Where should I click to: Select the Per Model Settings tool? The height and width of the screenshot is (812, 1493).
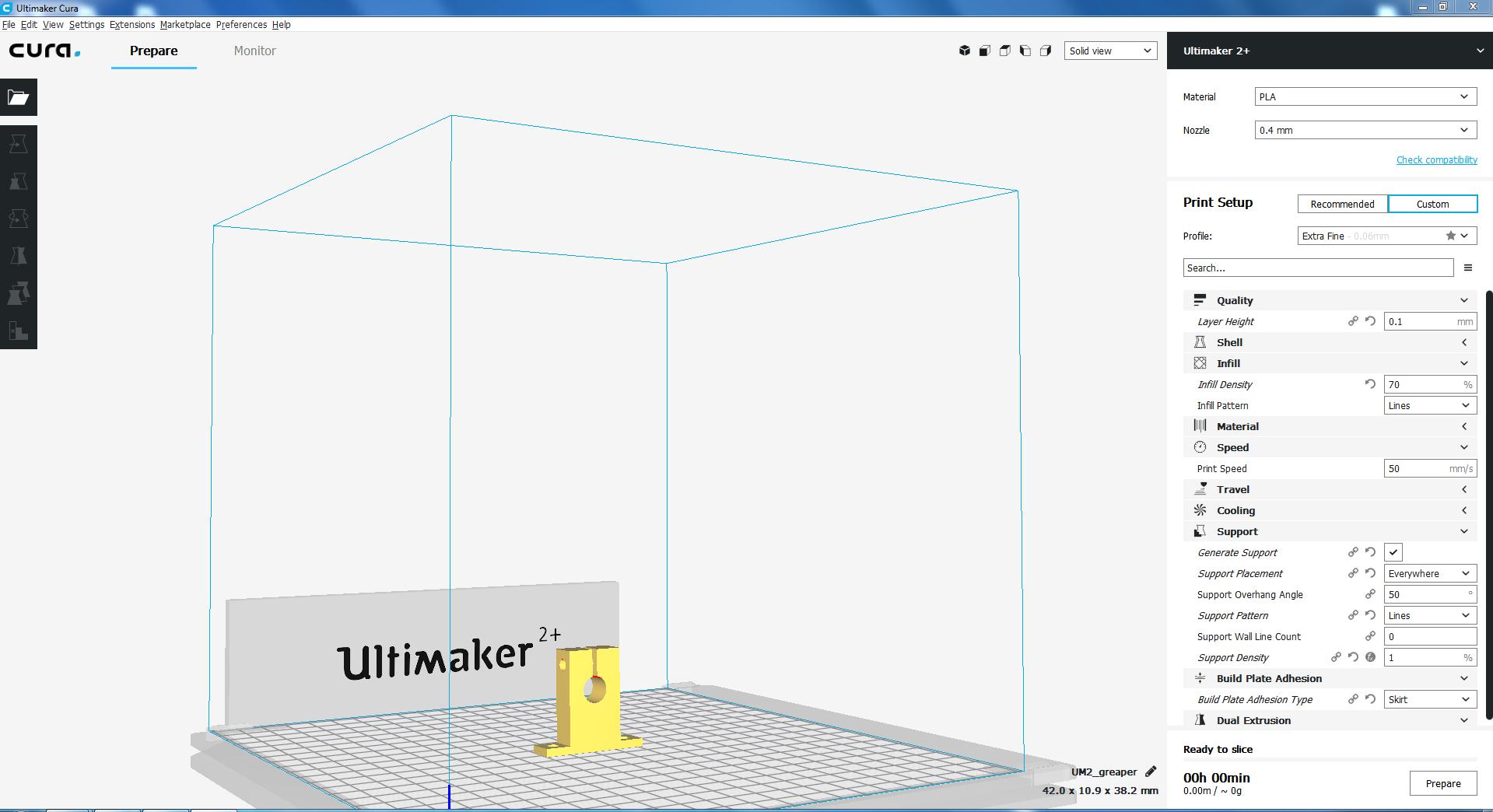[x=19, y=293]
